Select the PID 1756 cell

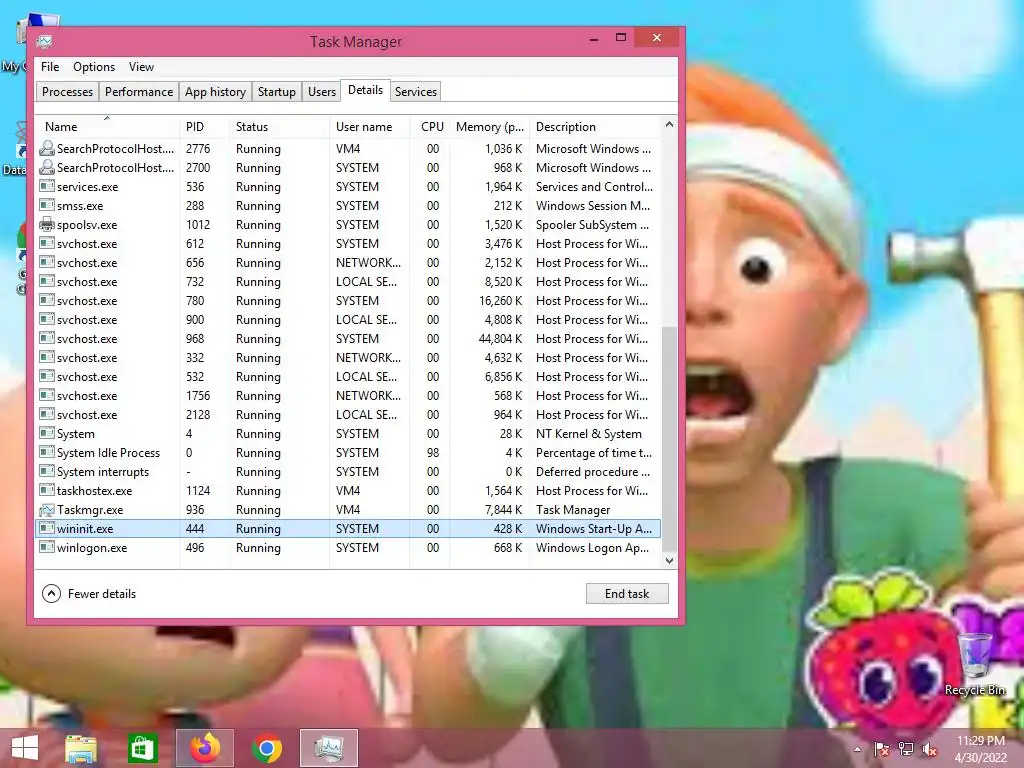pos(198,396)
